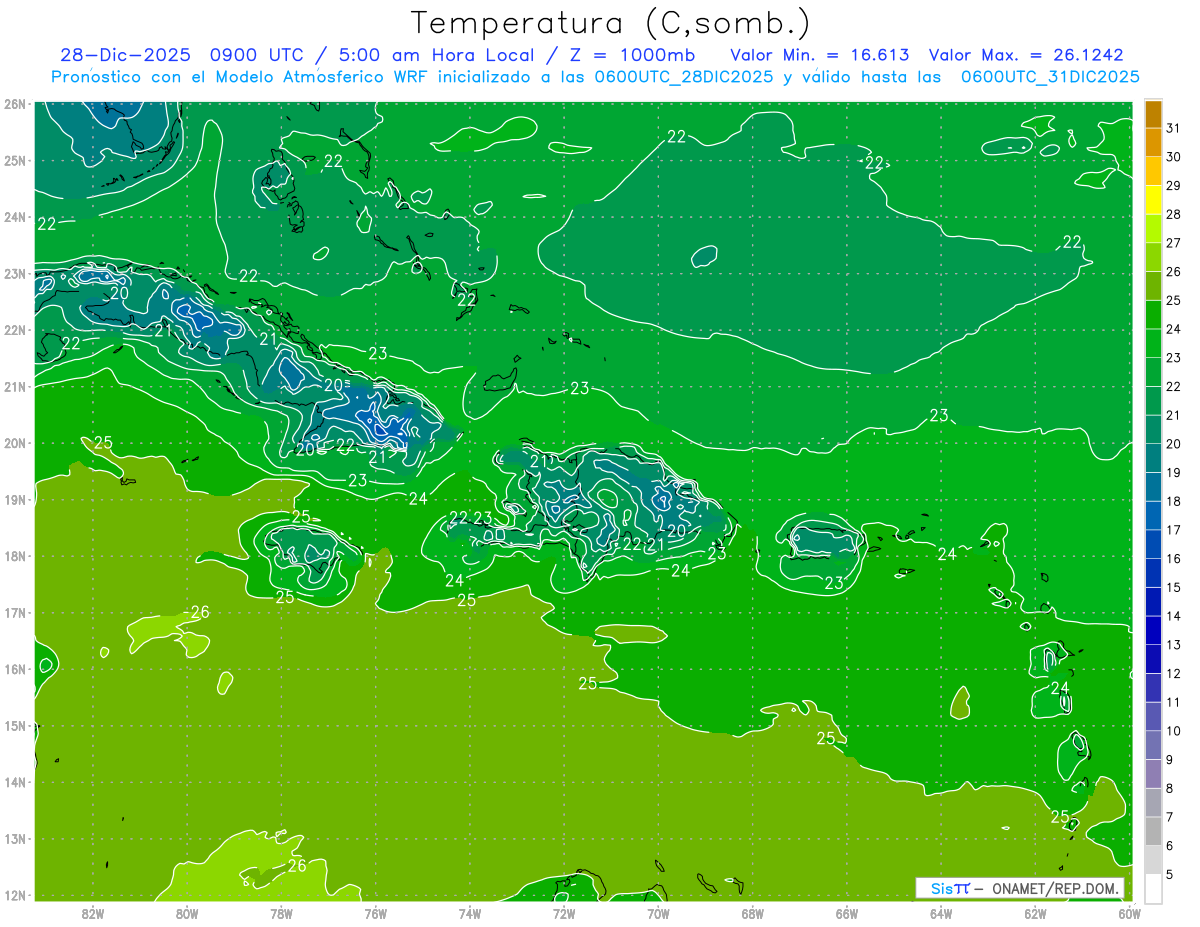Click the '0600UTC_31DIC2025' valid-until time
Viewport: 1200px width, 927px height.
tap(1050, 77)
